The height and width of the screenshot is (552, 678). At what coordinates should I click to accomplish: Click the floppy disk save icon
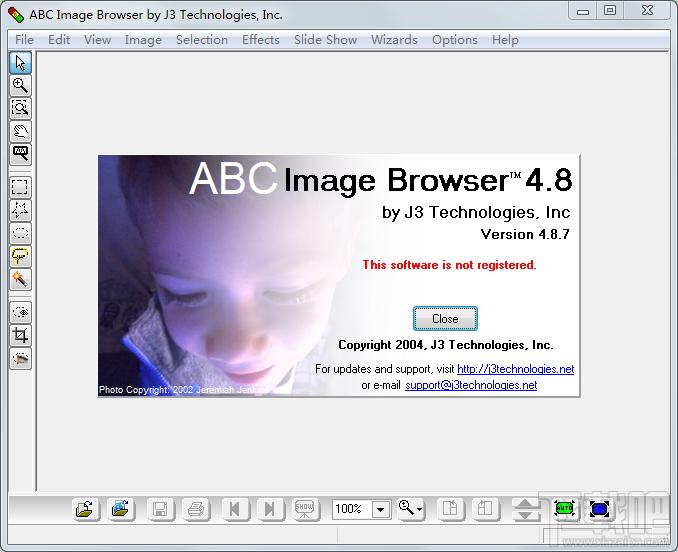point(160,509)
